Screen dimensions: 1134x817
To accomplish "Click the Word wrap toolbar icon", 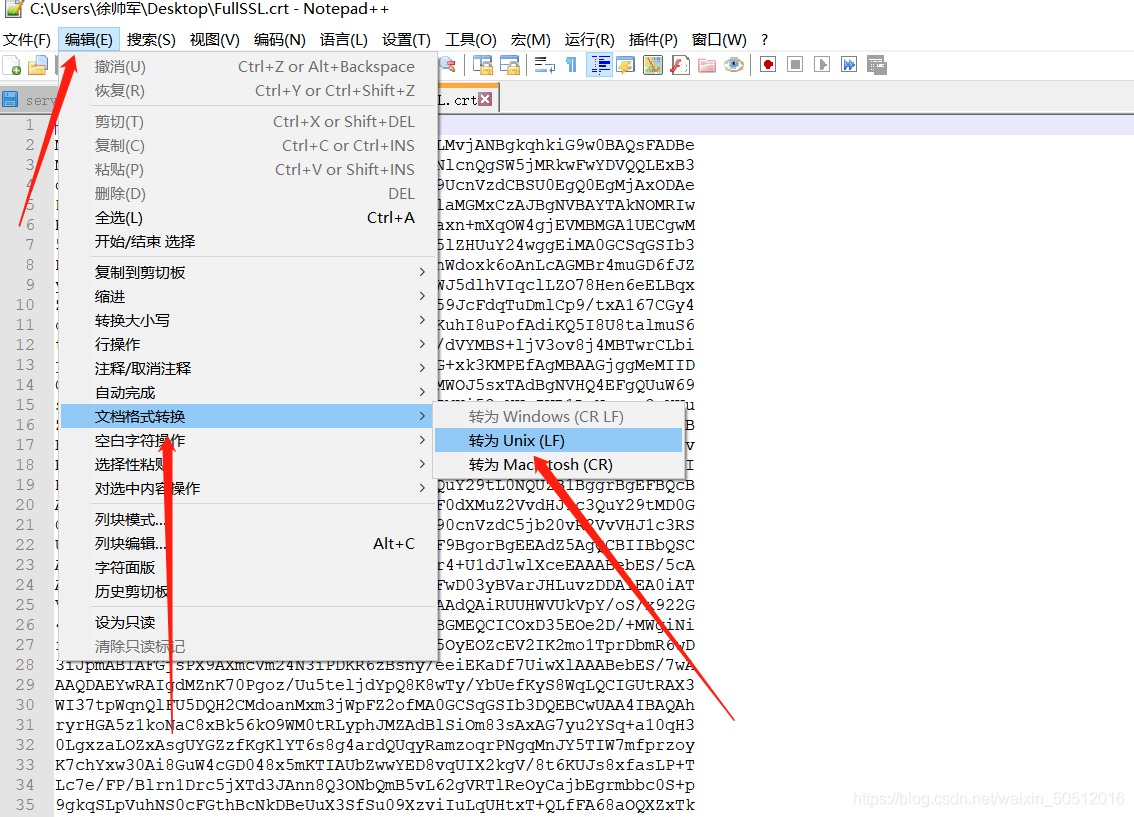I will [x=545, y=66].
